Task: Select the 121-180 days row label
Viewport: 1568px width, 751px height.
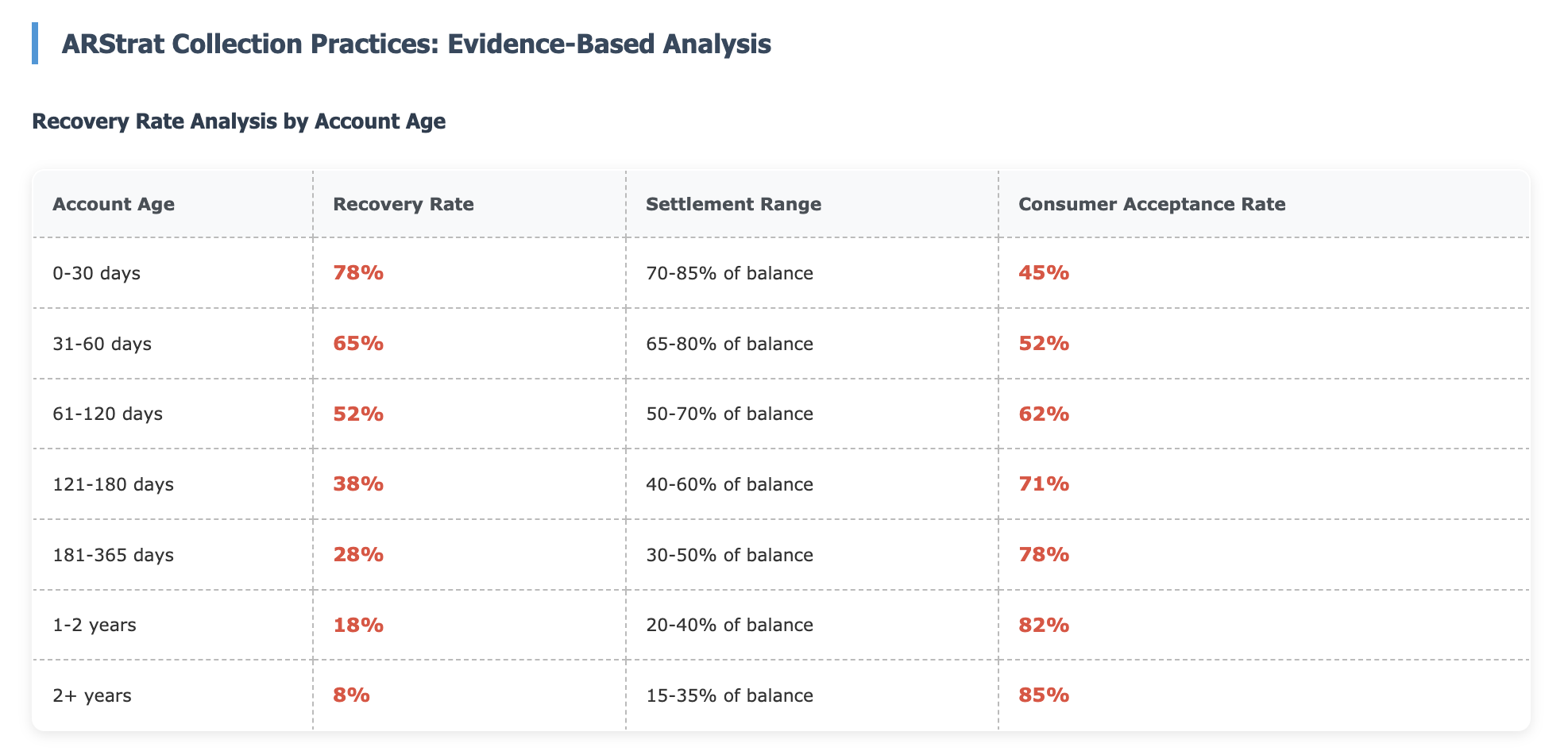Action: [113, 484]
